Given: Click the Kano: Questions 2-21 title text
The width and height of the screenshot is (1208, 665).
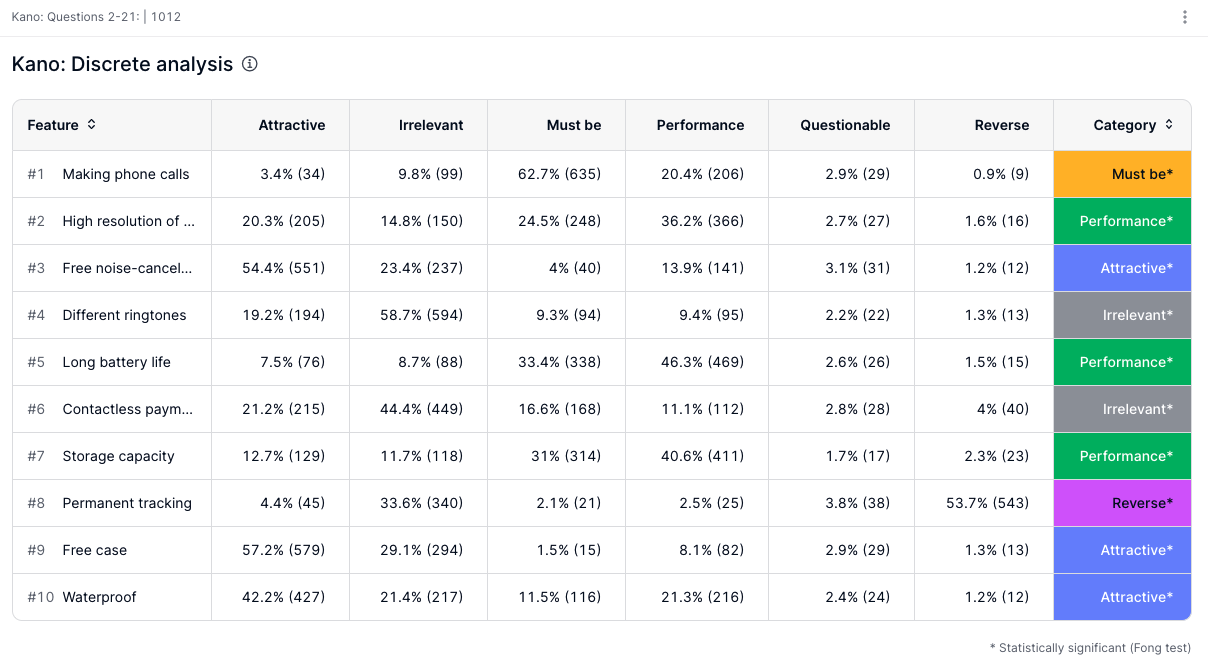Looking at the screenshot, I should click(x=76, y=17).
